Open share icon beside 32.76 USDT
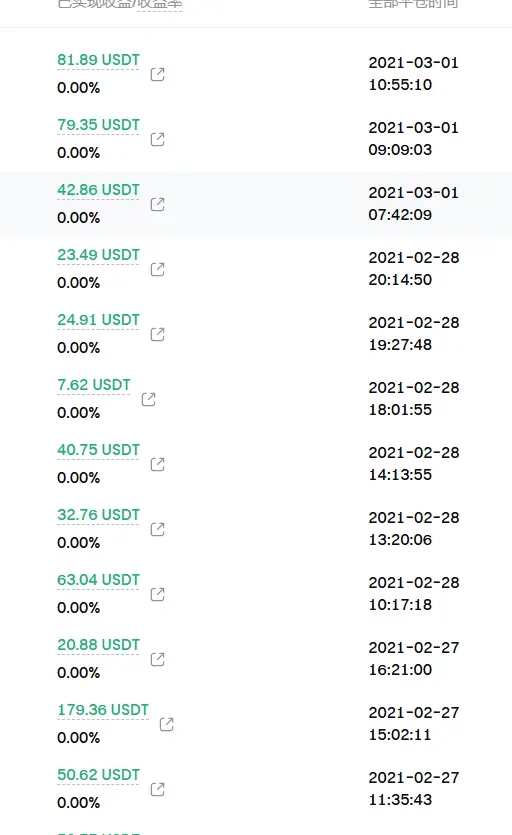 158,529
